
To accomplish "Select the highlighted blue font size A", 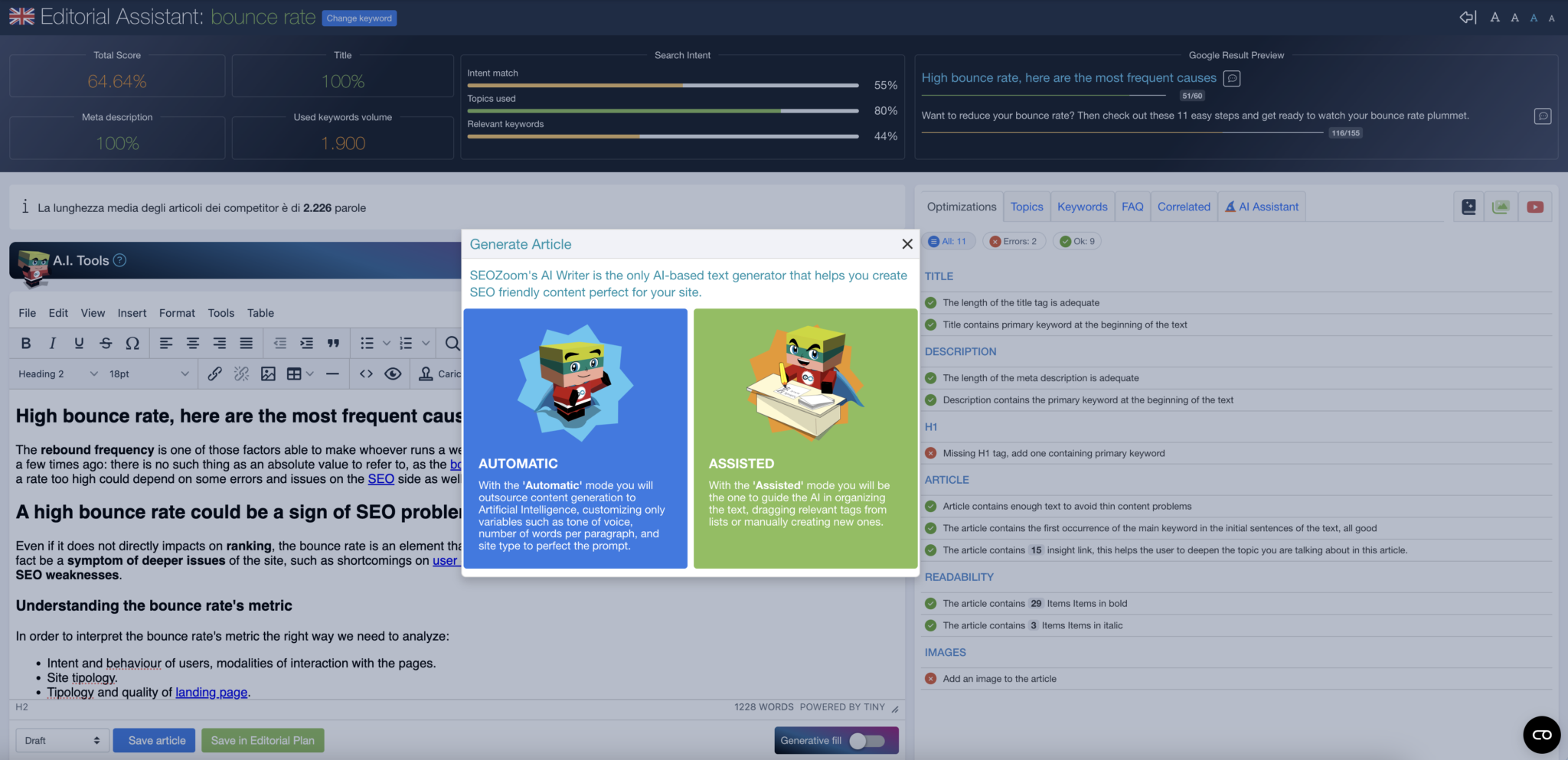I will coord(1534,18).
